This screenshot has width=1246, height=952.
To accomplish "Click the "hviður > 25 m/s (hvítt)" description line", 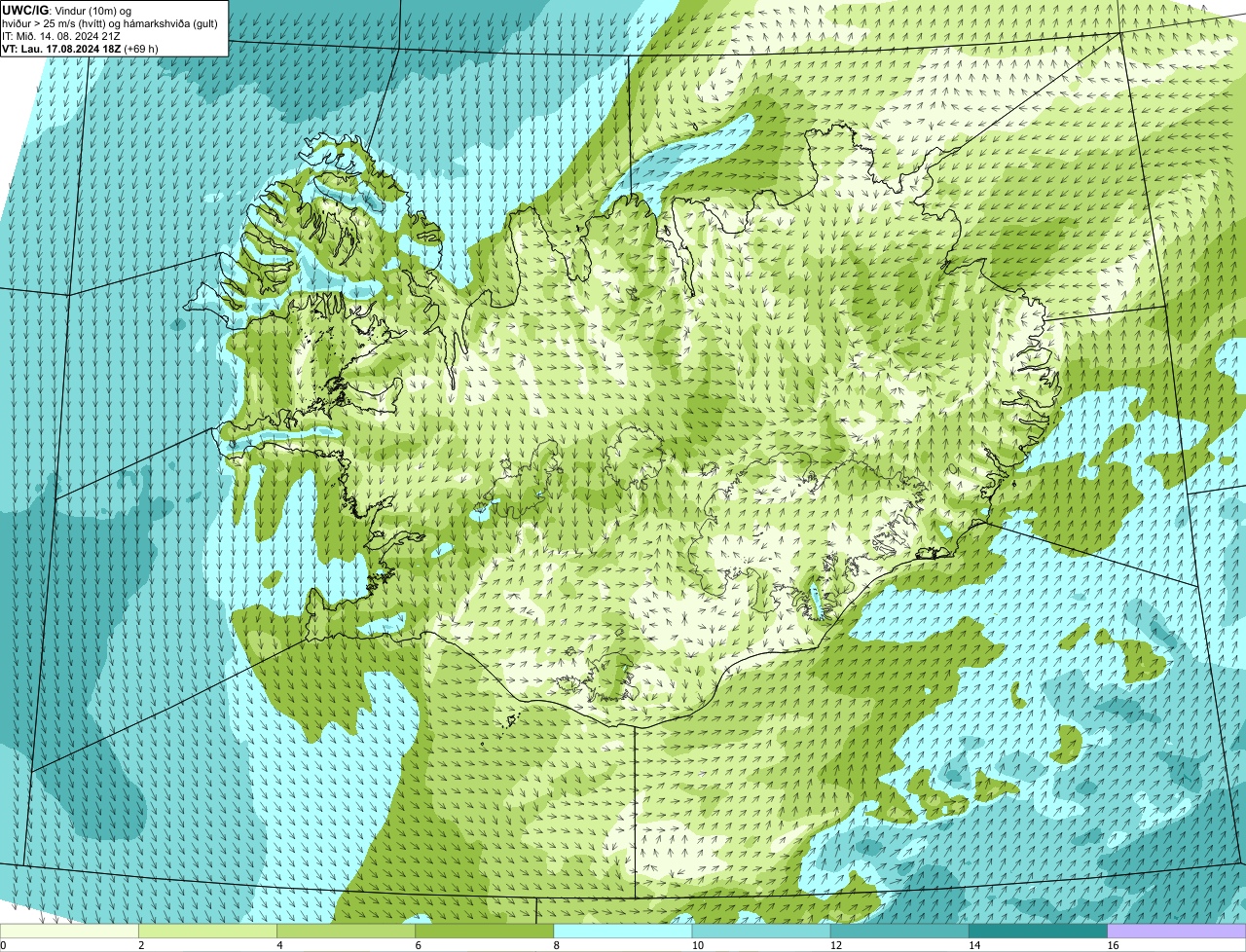I will (x=110, y=23).
